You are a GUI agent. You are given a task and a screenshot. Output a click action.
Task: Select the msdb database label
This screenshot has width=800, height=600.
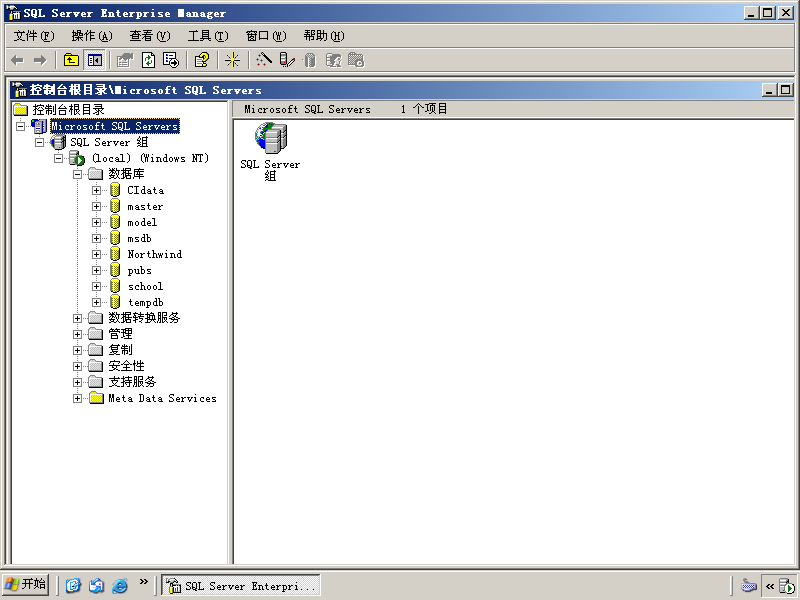(x=139, y=238)
